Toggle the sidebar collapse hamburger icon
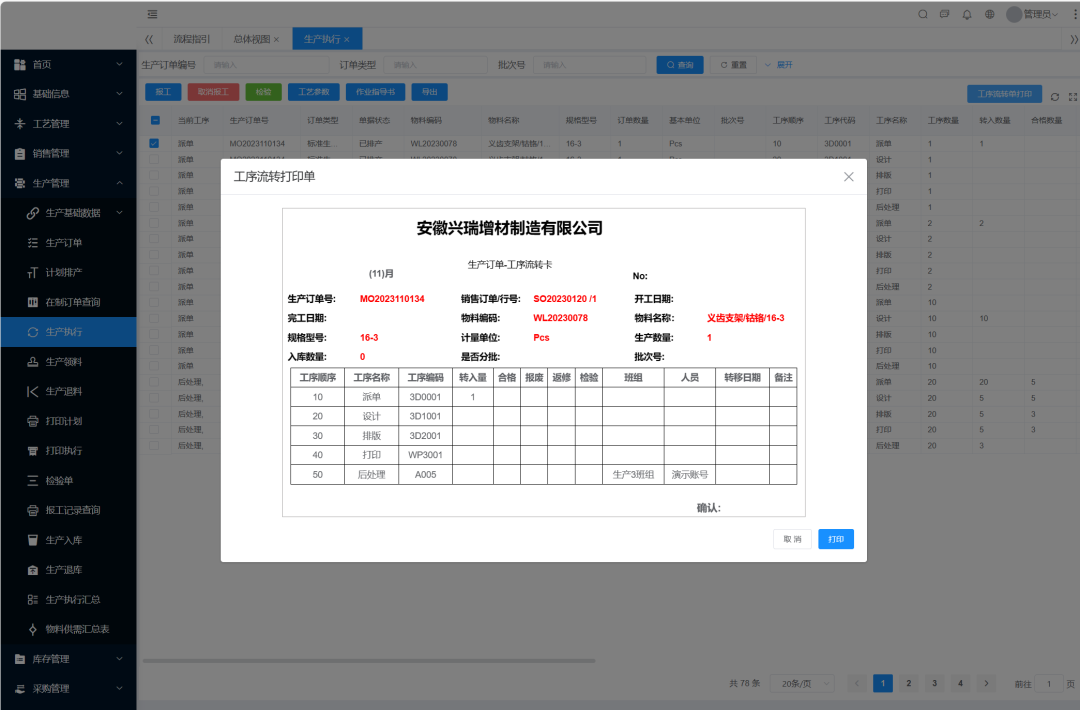Viewport: 1080px width, 710px height. pyautogui.click(x=152, y=14)
